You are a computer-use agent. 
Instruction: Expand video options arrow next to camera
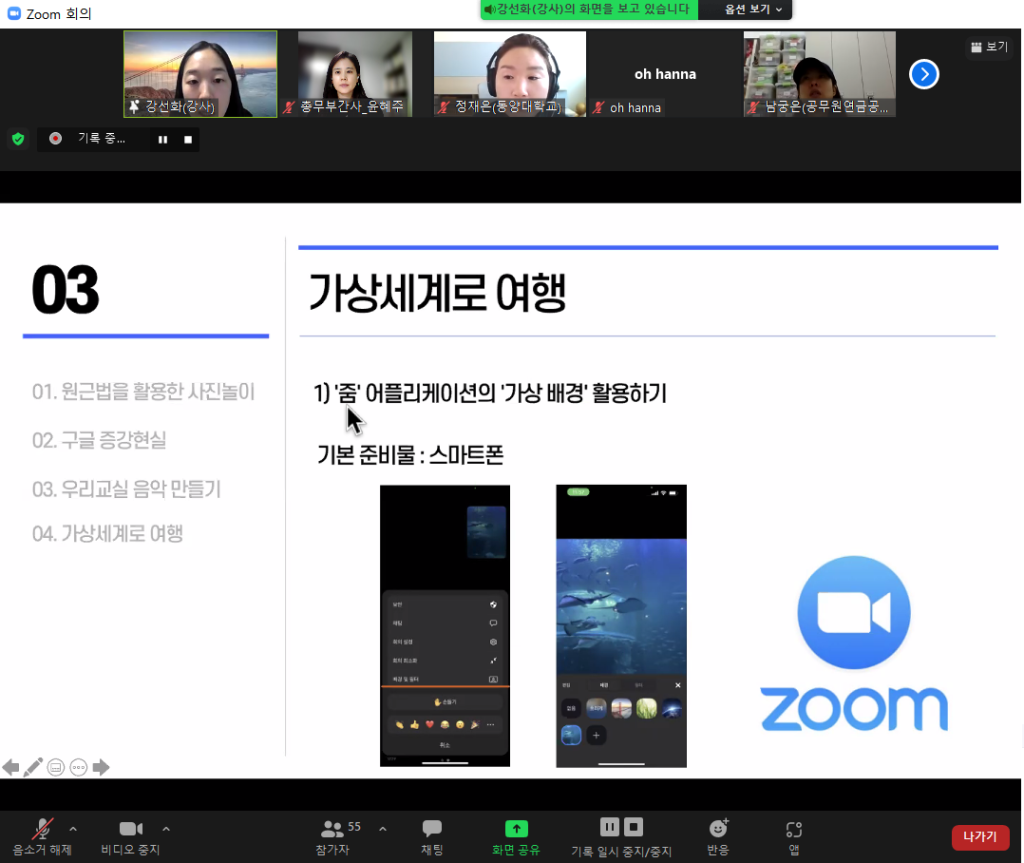166,828
